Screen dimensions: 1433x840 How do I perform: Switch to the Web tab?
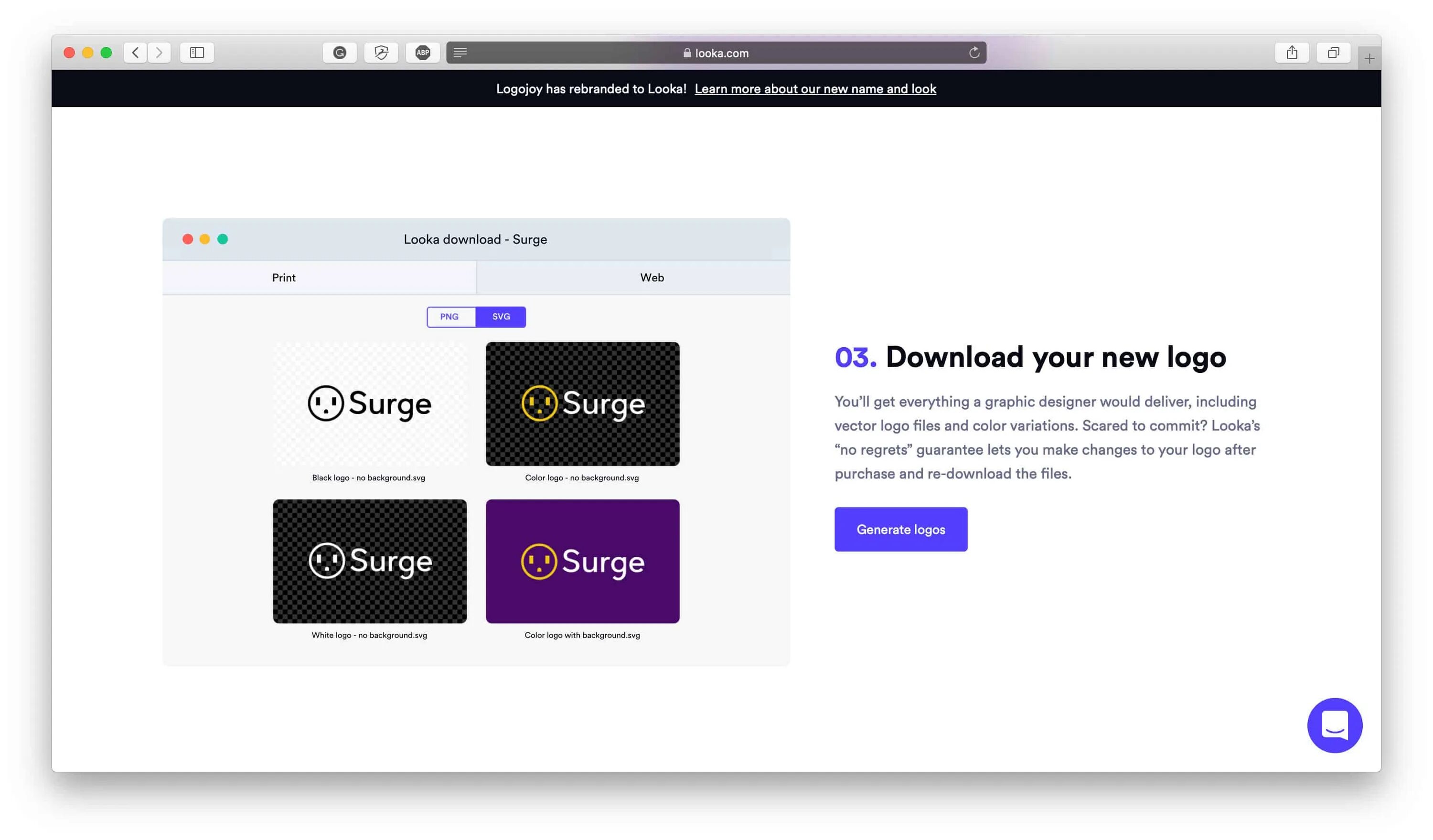[652, 277]
